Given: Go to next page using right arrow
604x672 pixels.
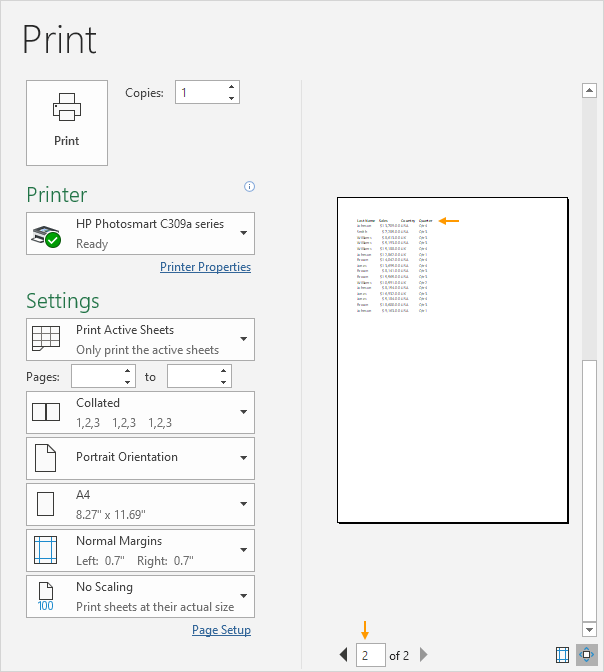Looking at the screenshot, I should [x=423, y=655].
